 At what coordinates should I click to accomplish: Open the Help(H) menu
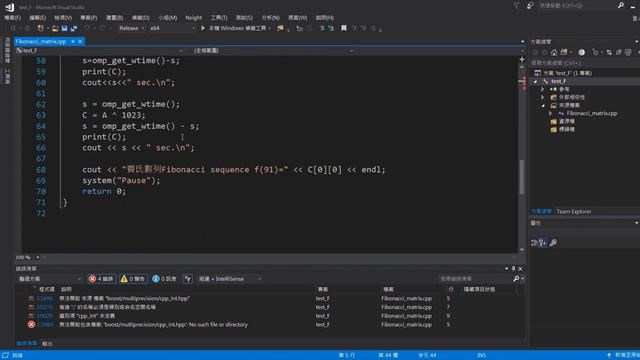325,18
